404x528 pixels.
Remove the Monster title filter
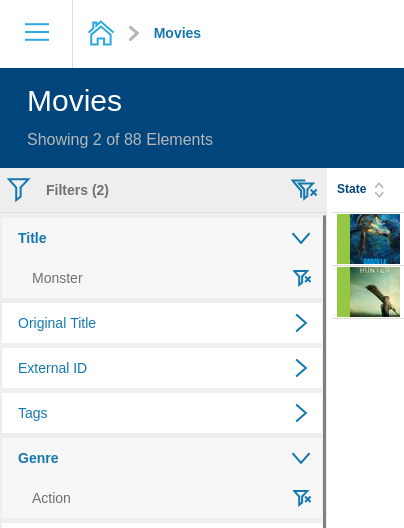tap(302, 278)
